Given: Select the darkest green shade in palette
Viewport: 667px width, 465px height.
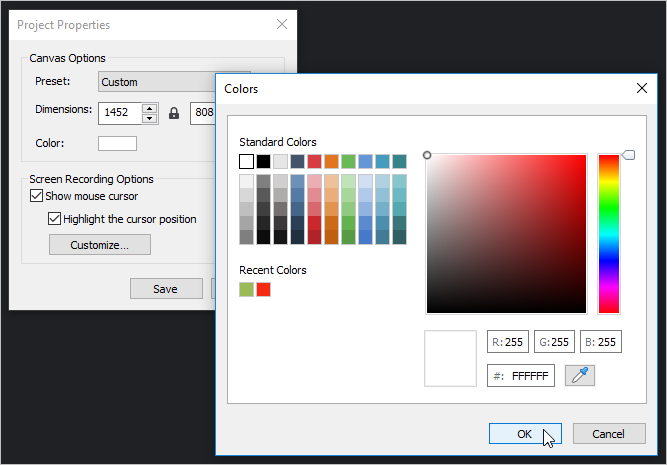Looking at the screenshot, I should pyautogui.click(x=348, y=237).
